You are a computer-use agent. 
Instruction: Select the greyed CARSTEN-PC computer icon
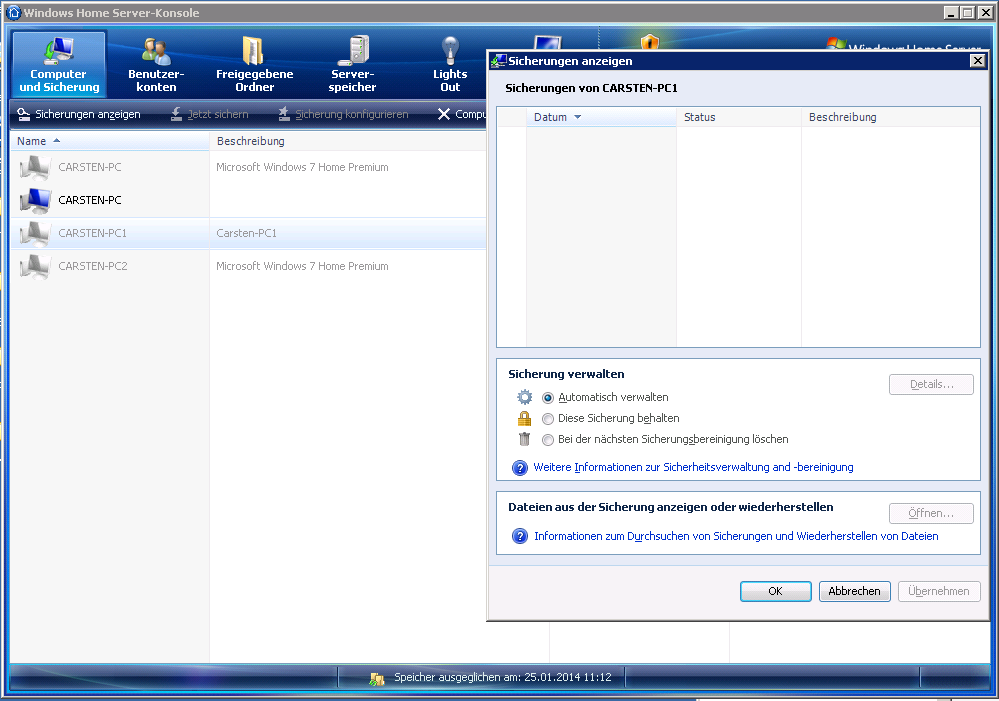[x=35, y=167]
